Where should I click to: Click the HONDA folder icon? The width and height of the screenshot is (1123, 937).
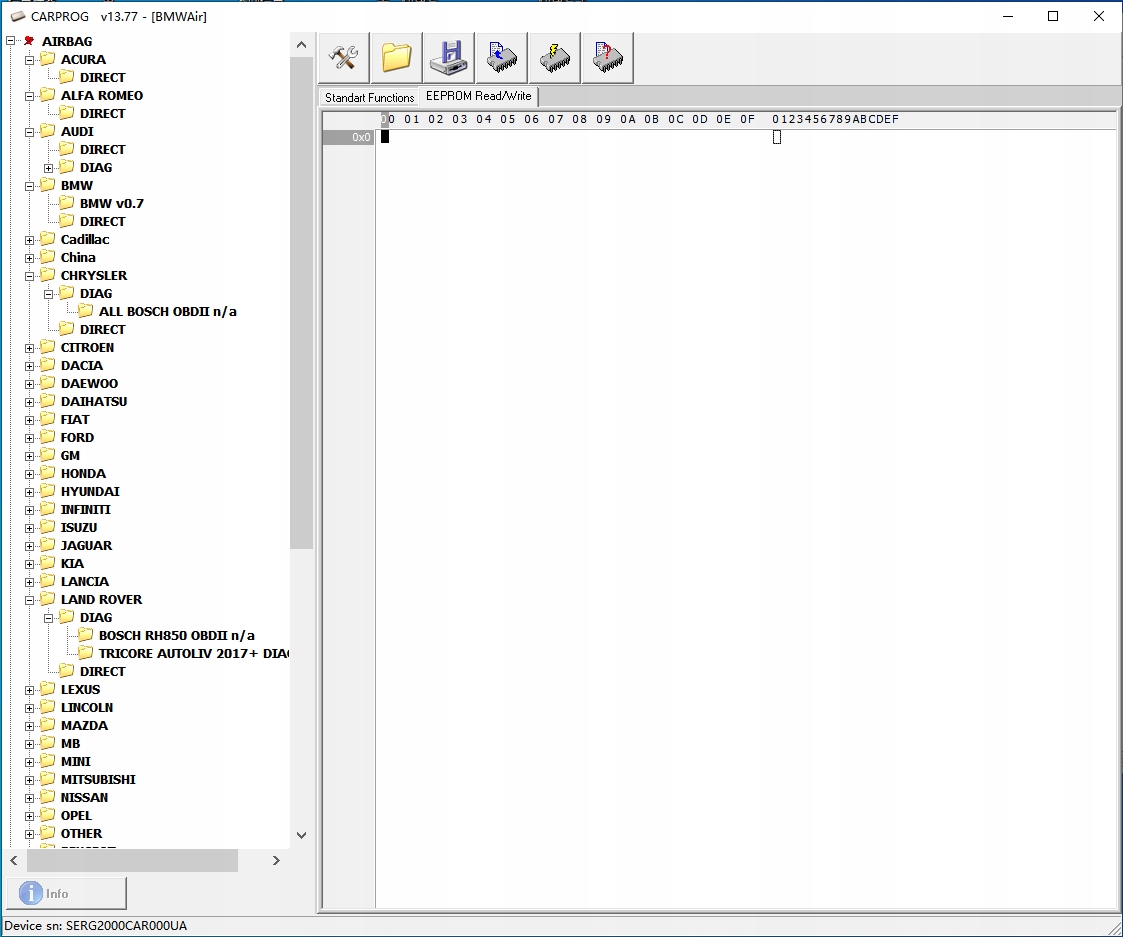tap(48, 473)
